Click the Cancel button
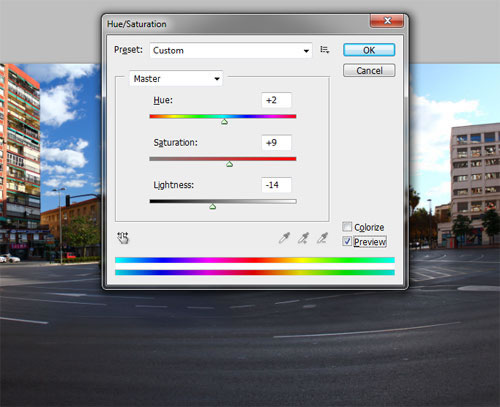The height and width of the screenshot is (407, 500). point(369,71)
